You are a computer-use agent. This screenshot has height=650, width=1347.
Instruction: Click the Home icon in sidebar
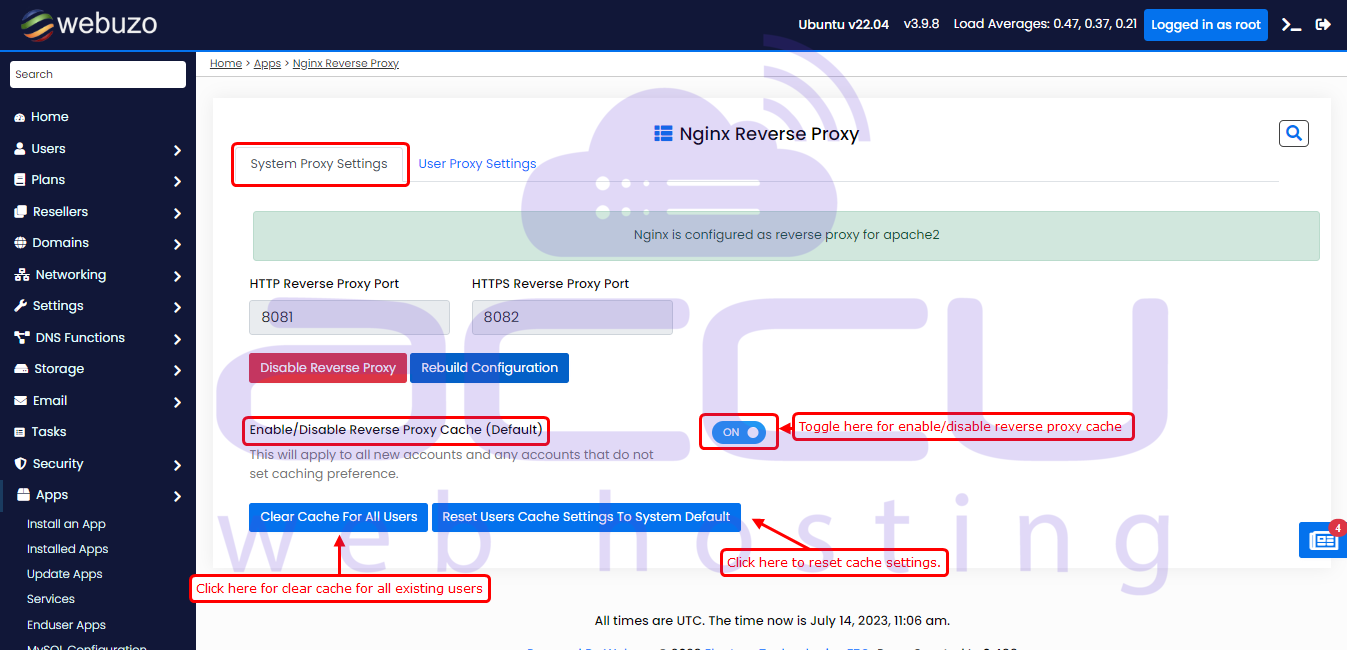click(19, 118)
